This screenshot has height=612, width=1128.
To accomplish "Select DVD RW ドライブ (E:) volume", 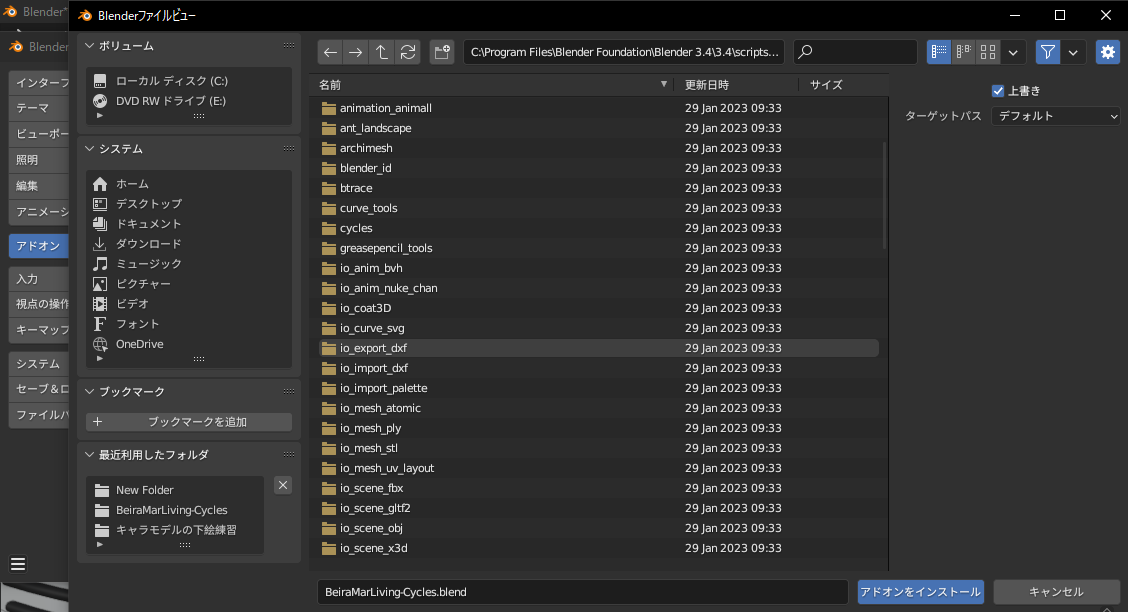I will [189, 101].
